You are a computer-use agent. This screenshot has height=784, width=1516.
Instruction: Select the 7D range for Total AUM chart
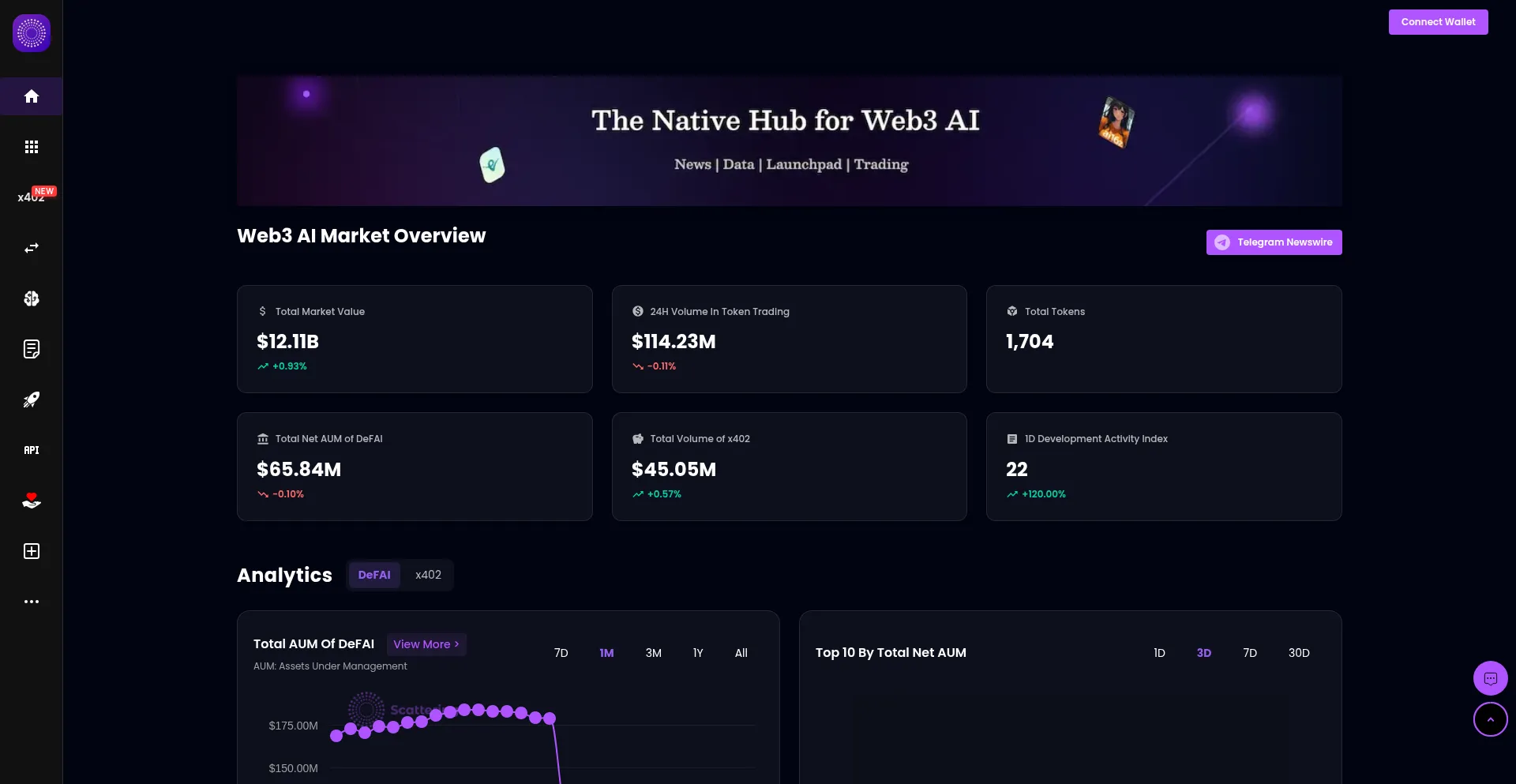point(561,653)
